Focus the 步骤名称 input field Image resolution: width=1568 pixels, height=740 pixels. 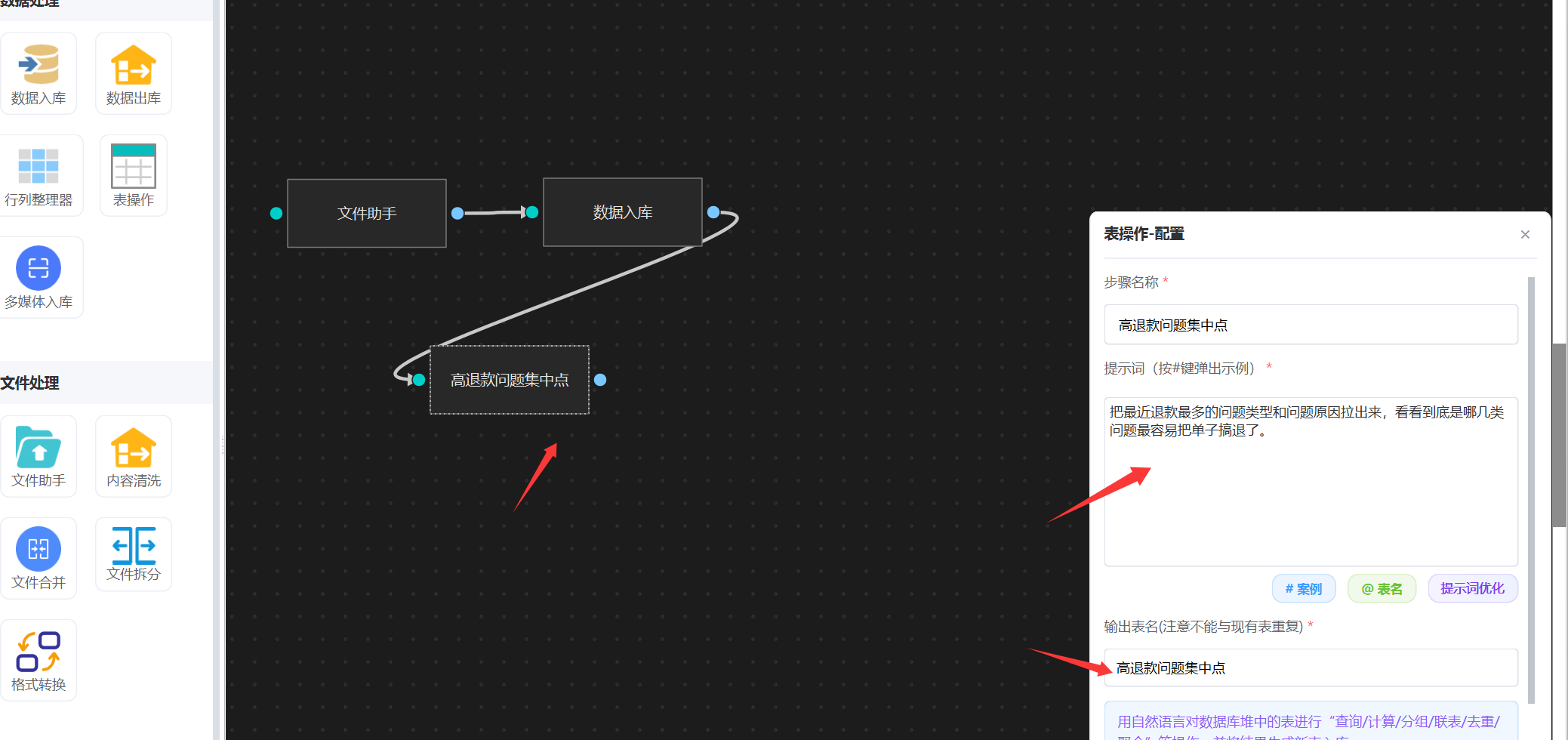[1311, 325]
